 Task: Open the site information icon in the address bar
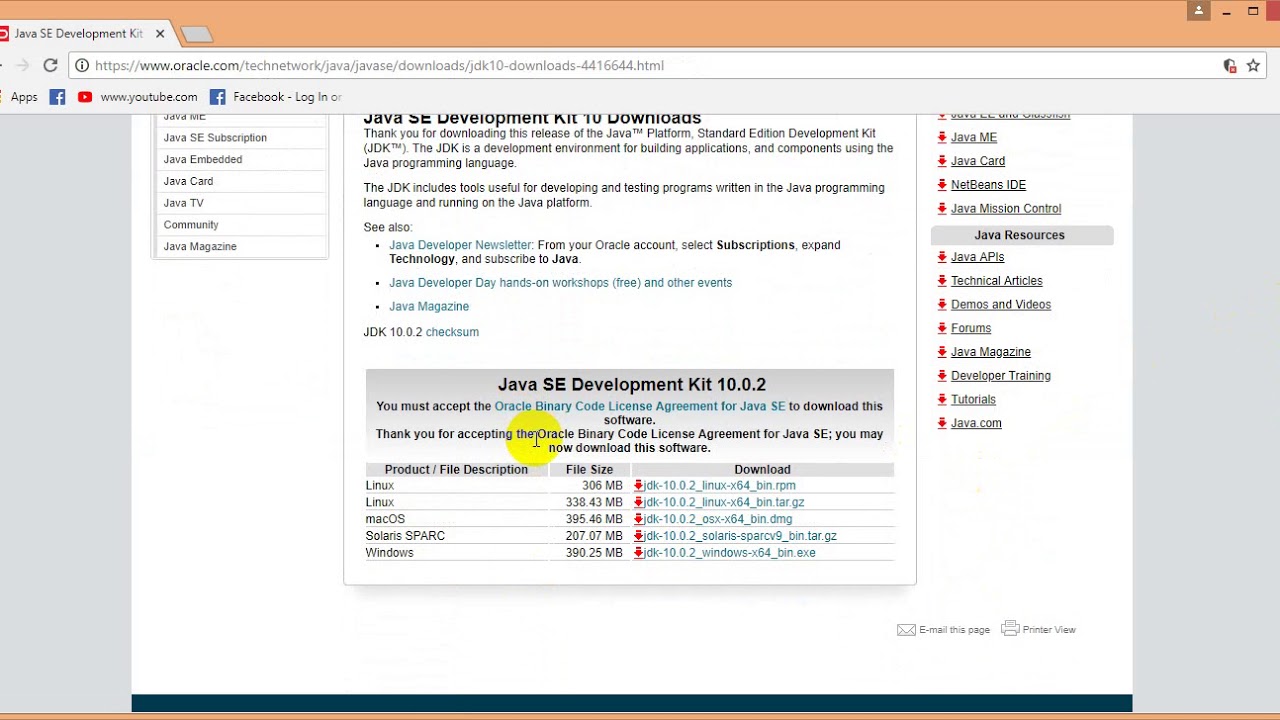(82, 65)
